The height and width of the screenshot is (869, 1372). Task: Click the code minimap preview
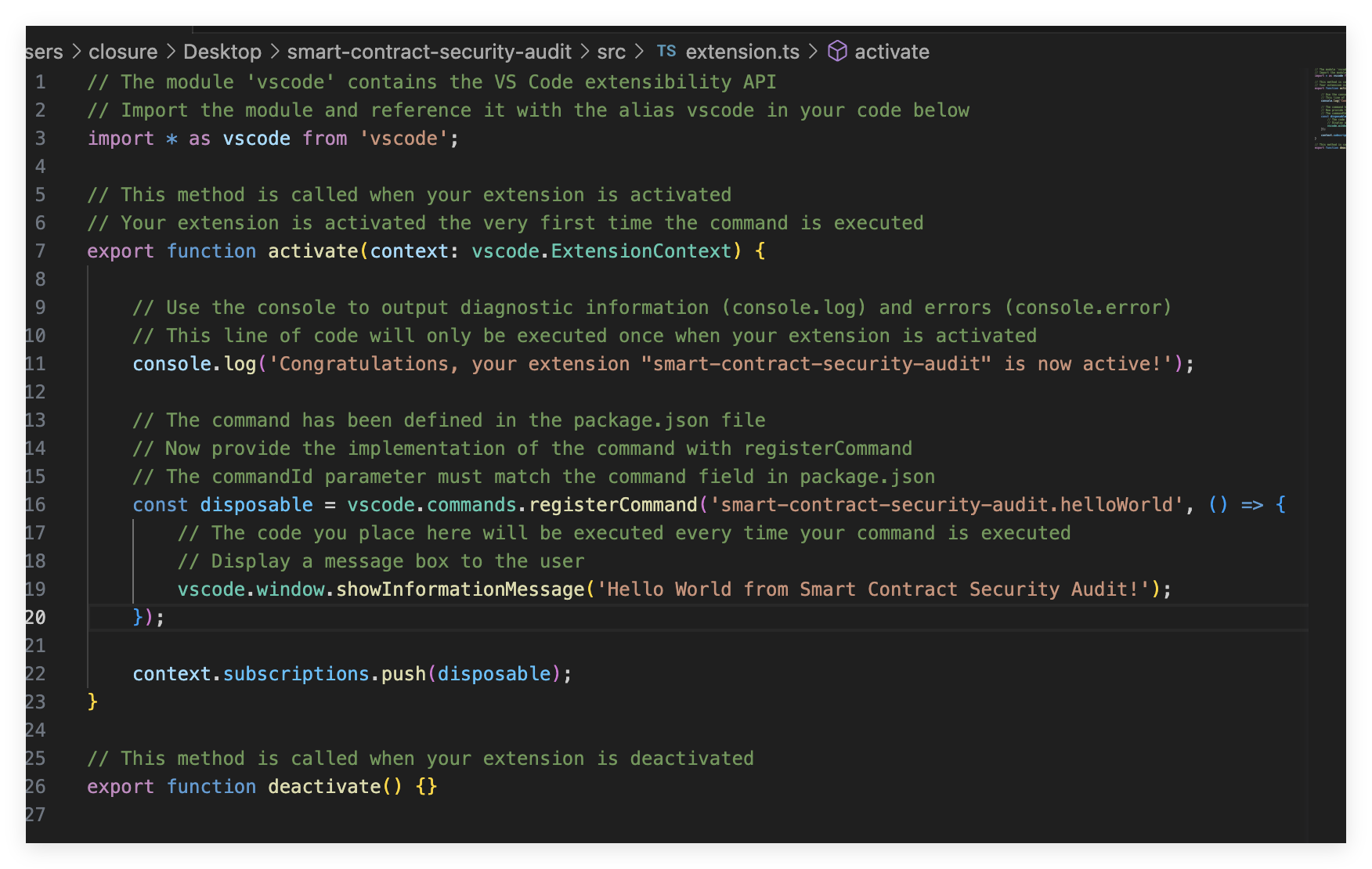(x=1329, y=109)
